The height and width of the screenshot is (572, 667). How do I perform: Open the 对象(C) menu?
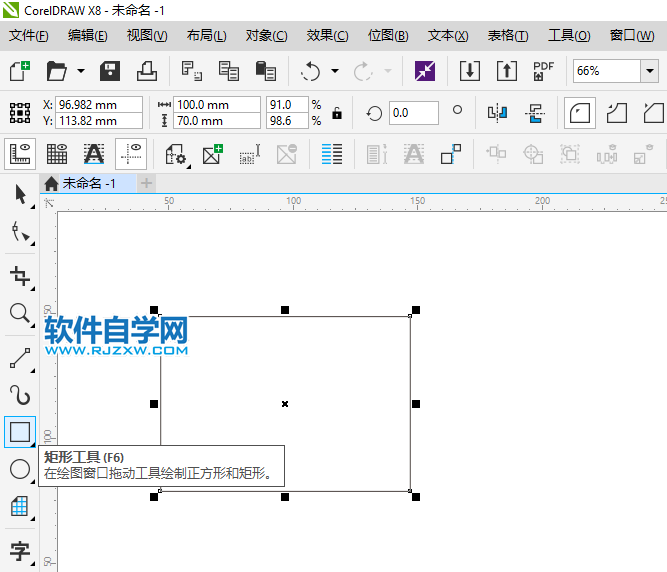[266, 35]
